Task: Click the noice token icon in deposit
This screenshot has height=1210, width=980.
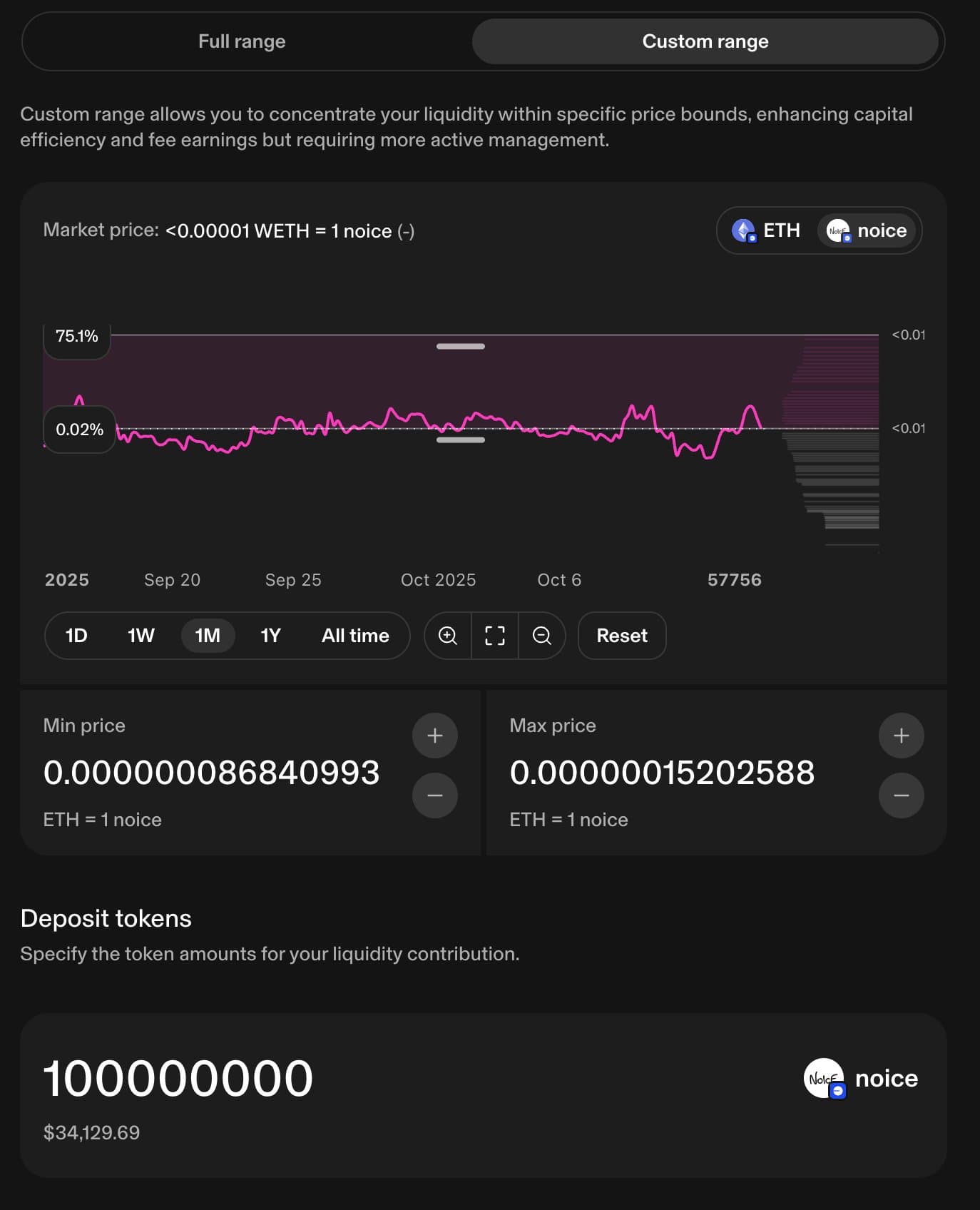Action: point(825,1078)
